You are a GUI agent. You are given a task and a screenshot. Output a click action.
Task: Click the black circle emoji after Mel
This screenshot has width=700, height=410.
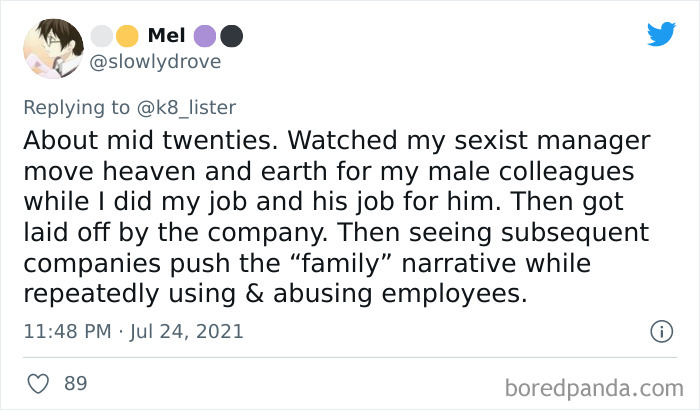(231, 36)
